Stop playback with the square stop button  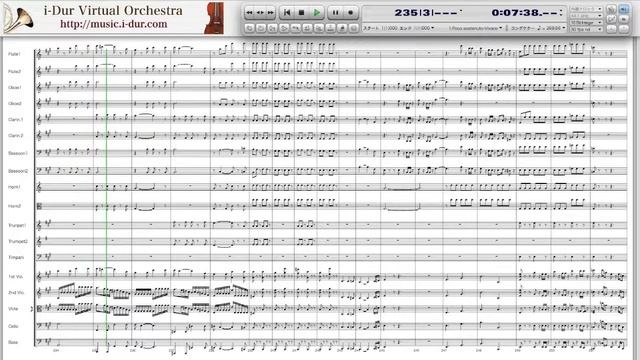click(301, 13)
